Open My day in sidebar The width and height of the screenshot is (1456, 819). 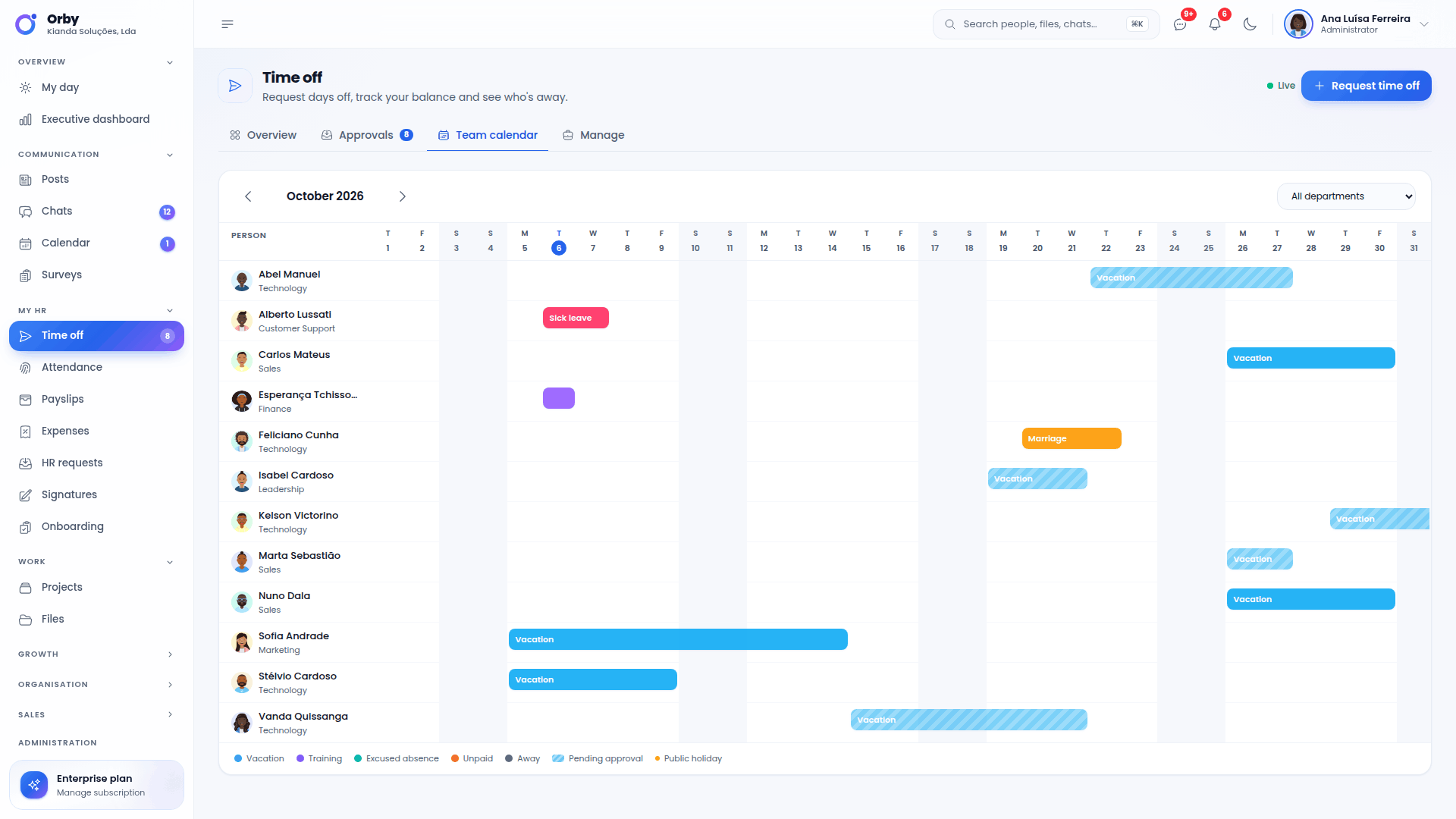click(96, 87)
